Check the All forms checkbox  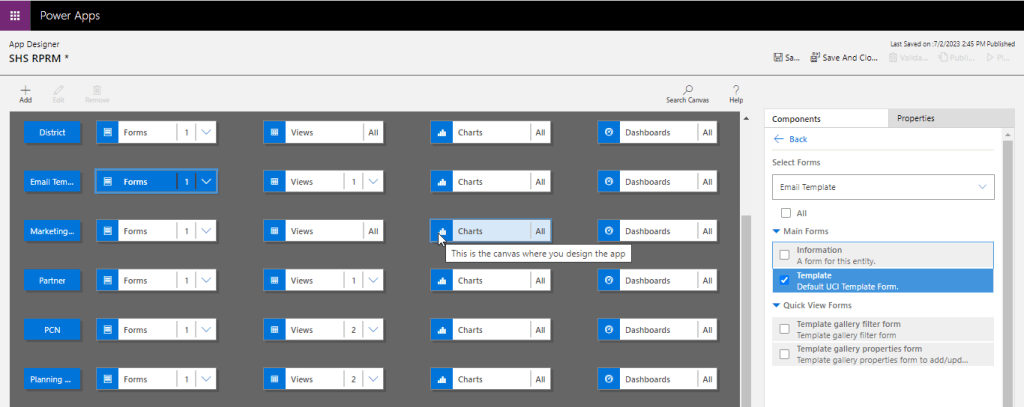click(x=786, y=213)
